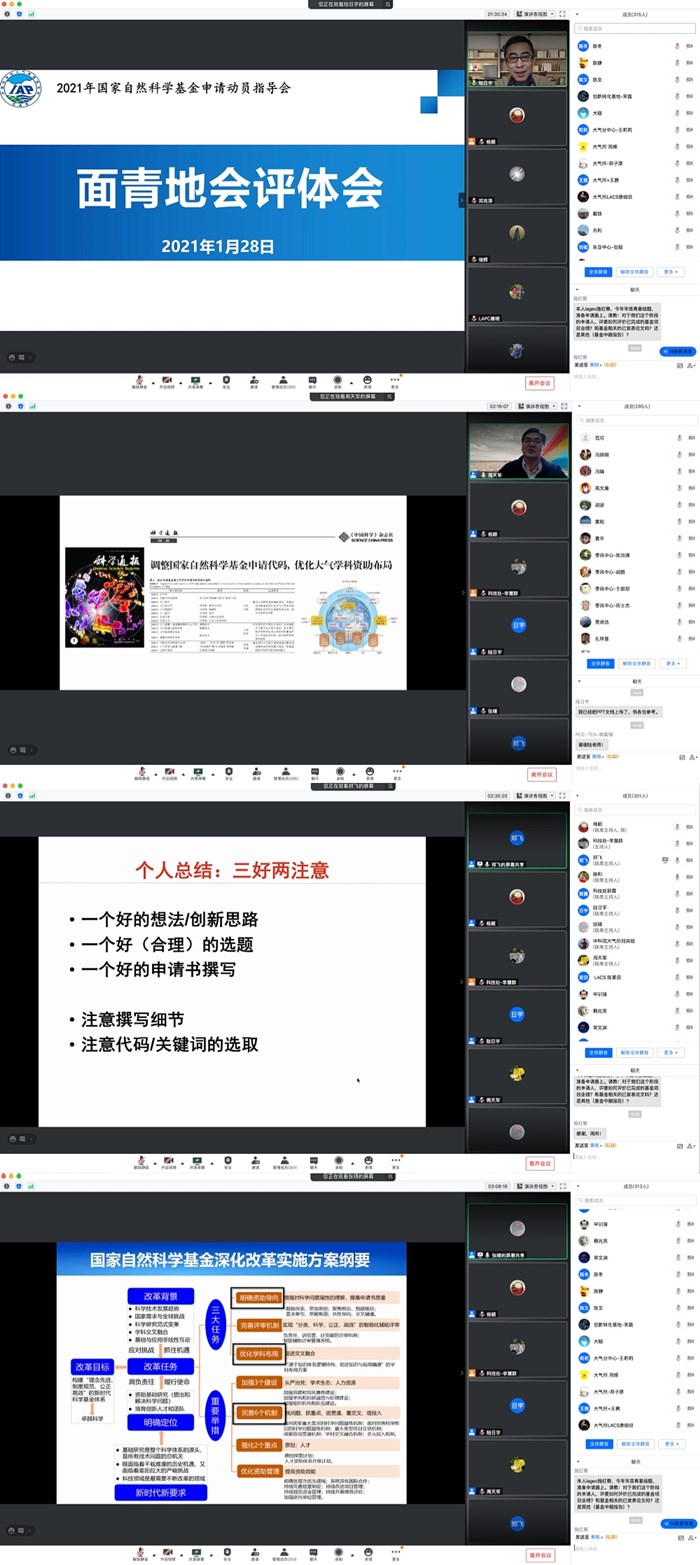Toggle microphone icon for member 林朝
Viewport: 700px width, 1565px height.
pos(677,827)
